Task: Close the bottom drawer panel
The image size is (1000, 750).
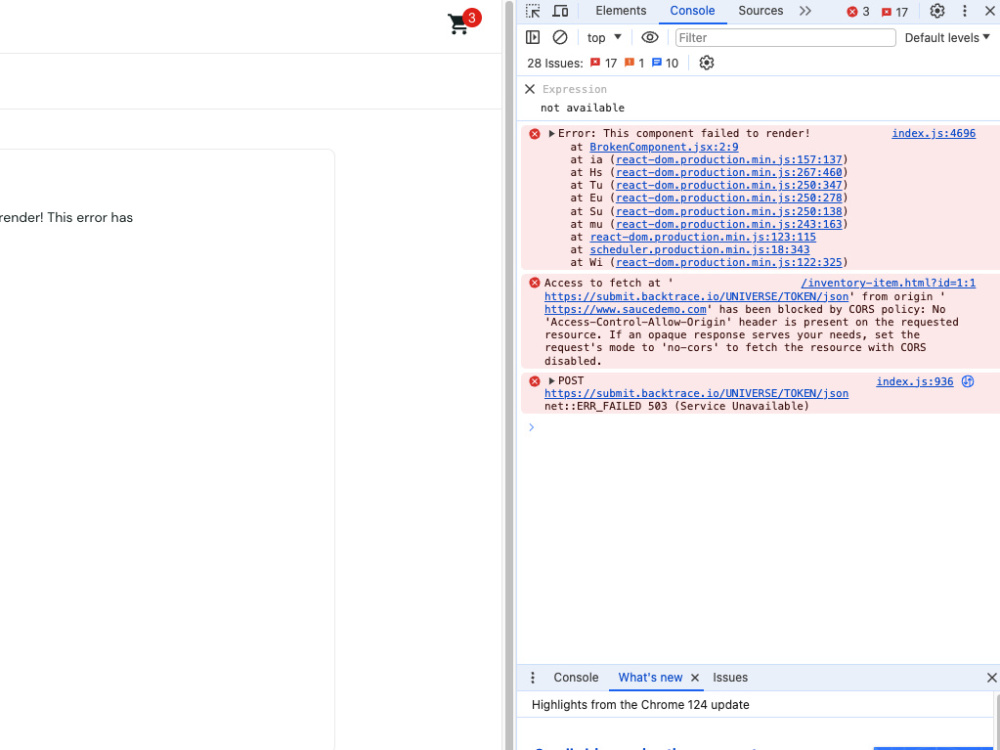Action: 991,678
